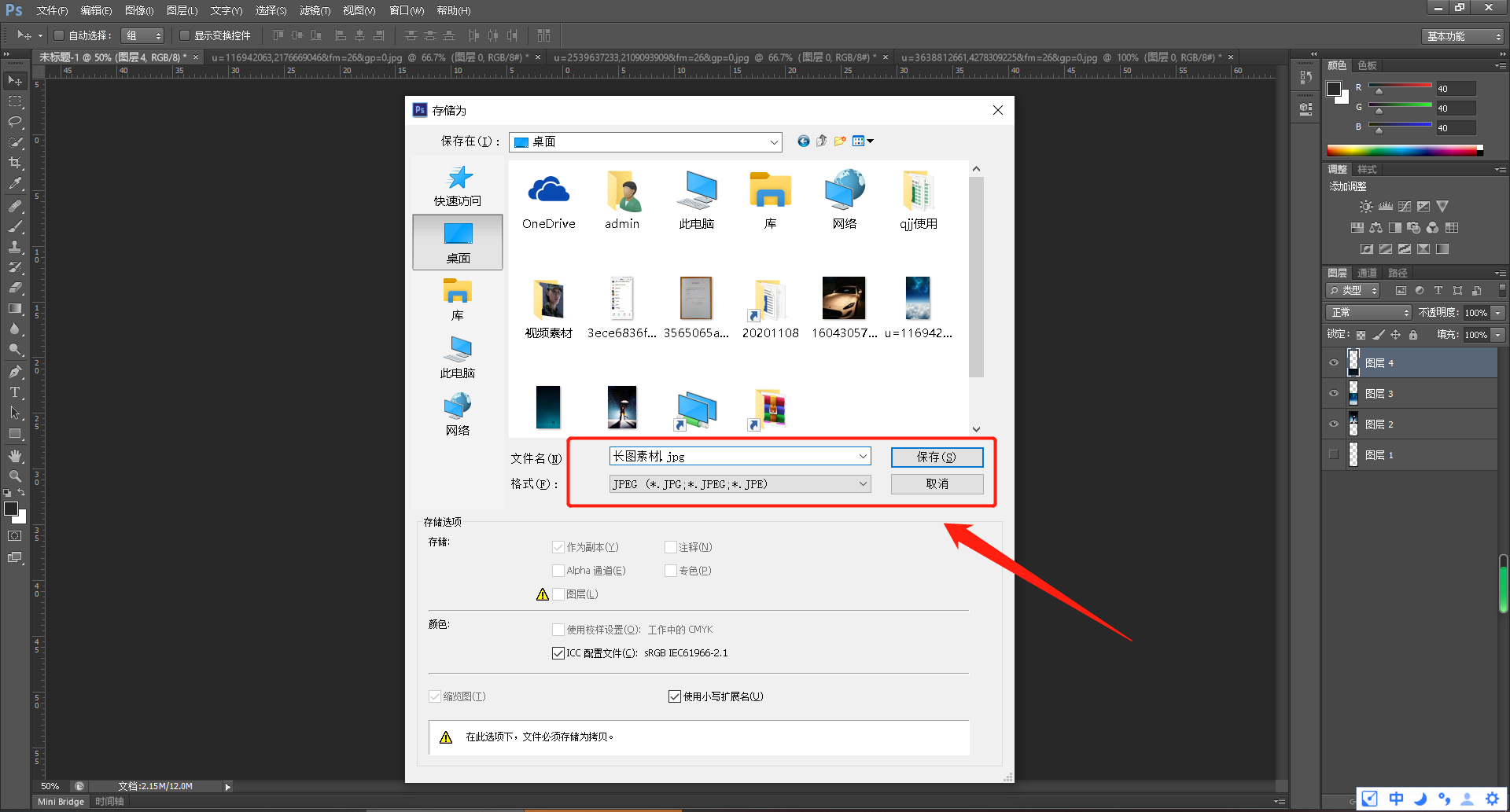Uncheck ICC 配置文件 option
Image resolution: width=1510 pixels, height=812 pixels.
click(x=558, y=652)
